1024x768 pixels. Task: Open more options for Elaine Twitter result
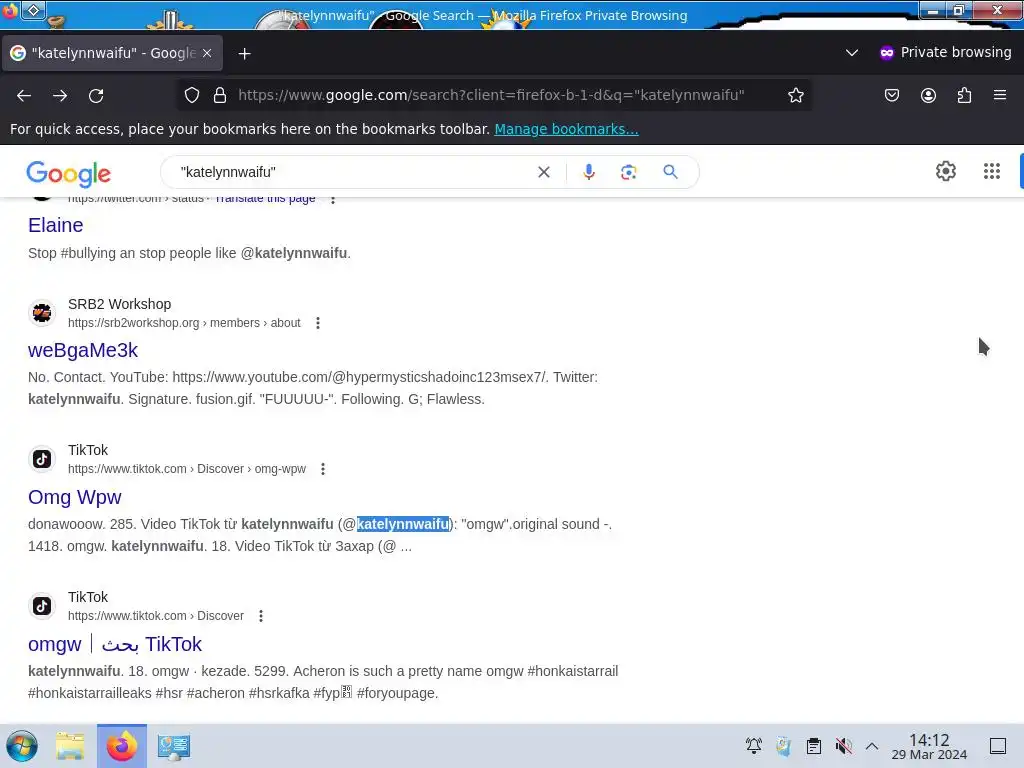pos(333,199)
